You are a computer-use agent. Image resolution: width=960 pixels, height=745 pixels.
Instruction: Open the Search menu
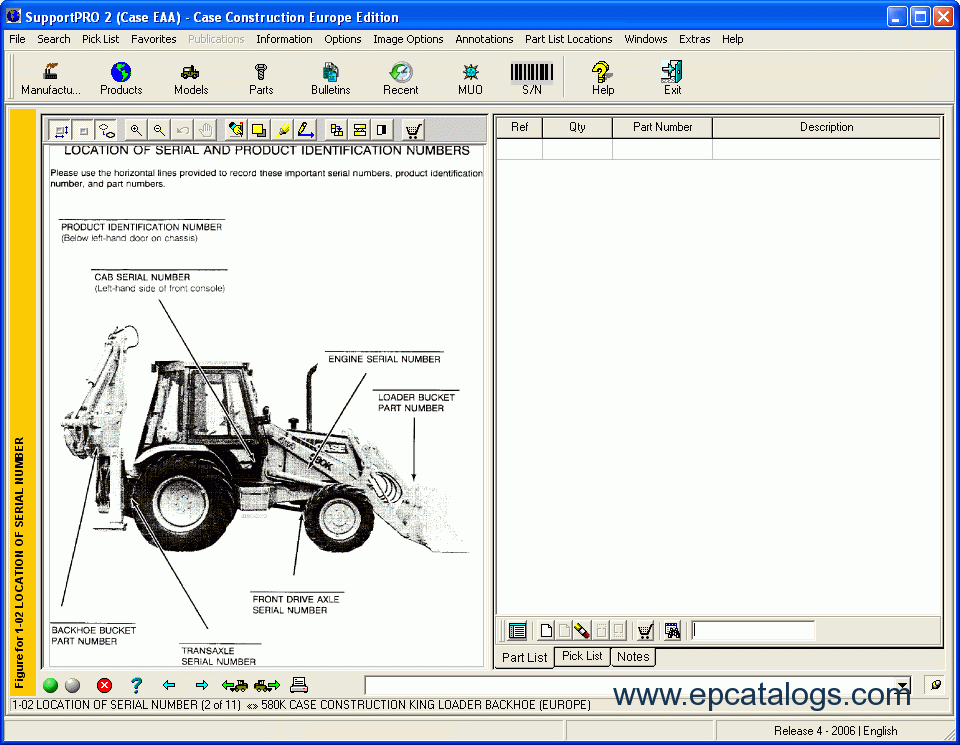coord(54,39)
